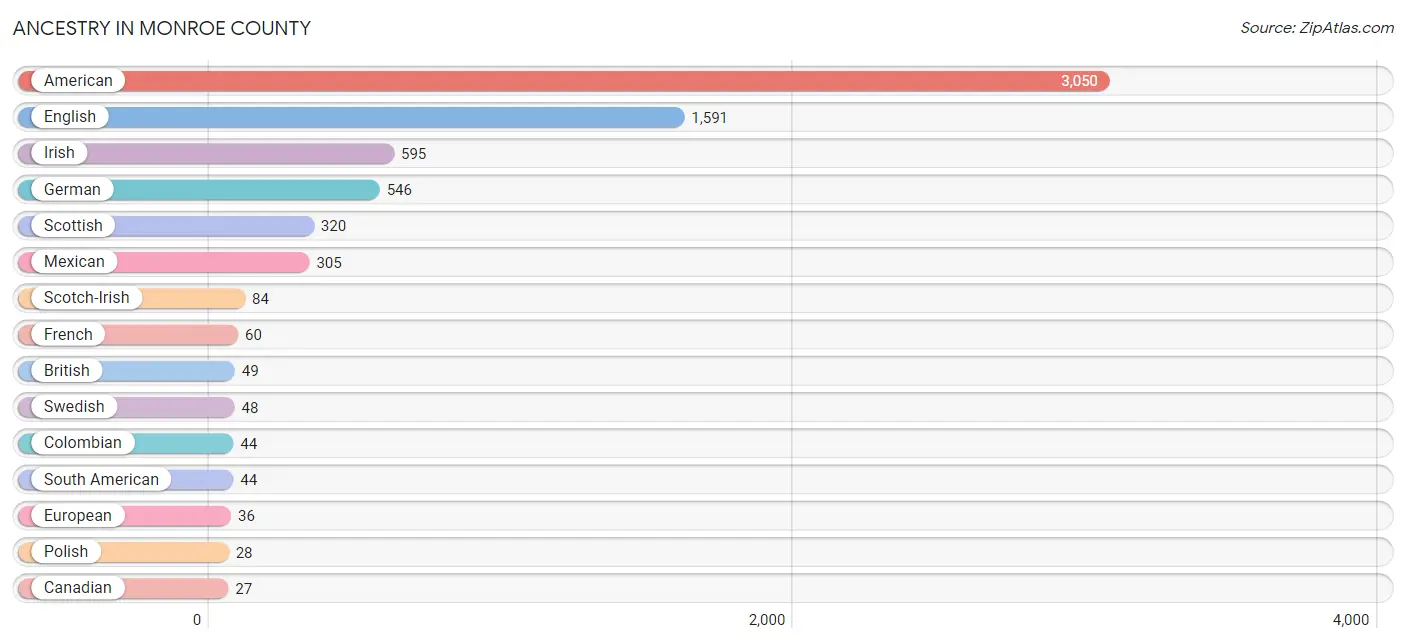Click the Ancestry in Monroe County title
Image resolution: width=1406 pixels, height=644 pixels.
162,28
